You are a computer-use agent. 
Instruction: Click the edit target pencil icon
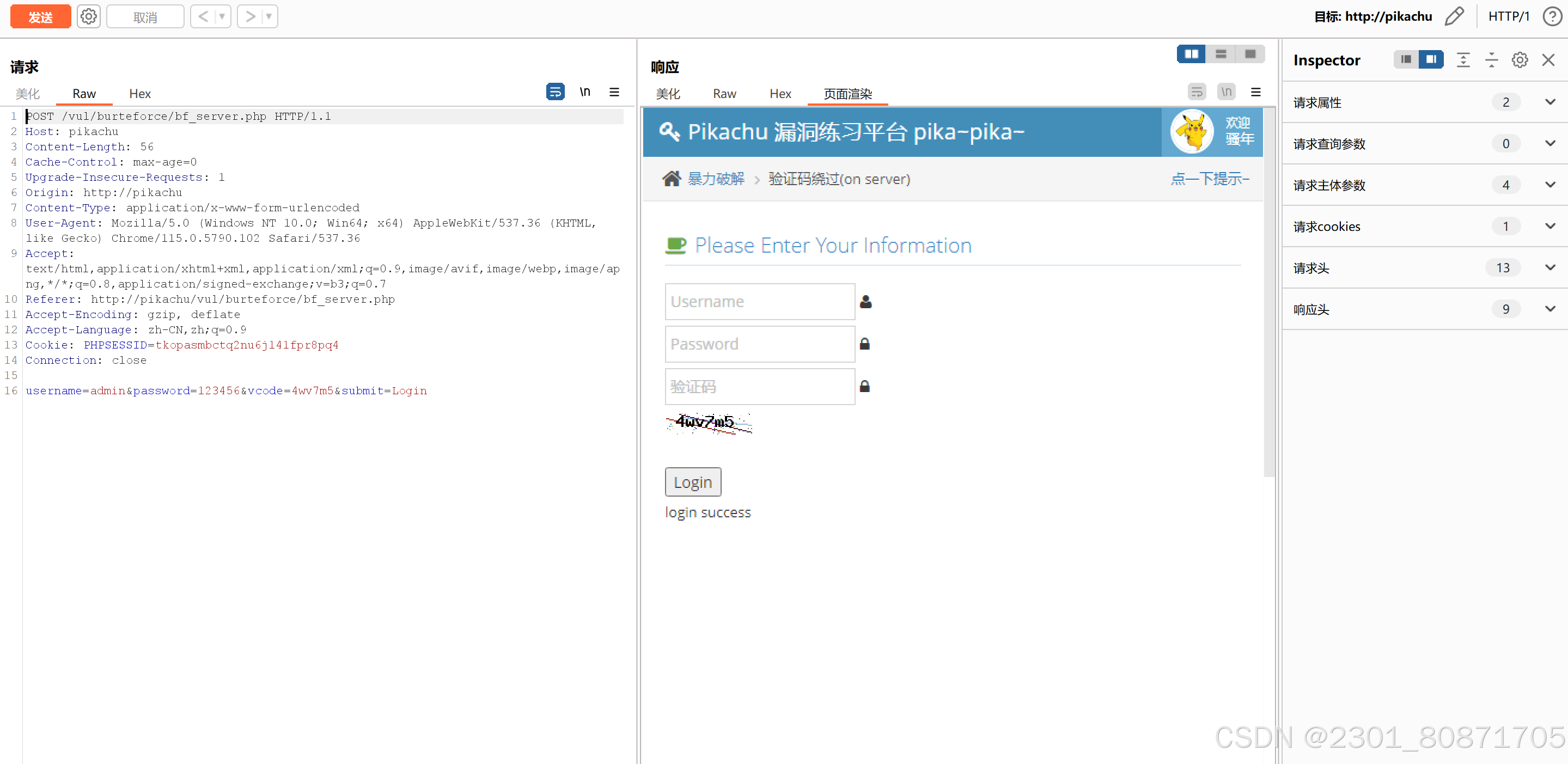(1454, 16)
